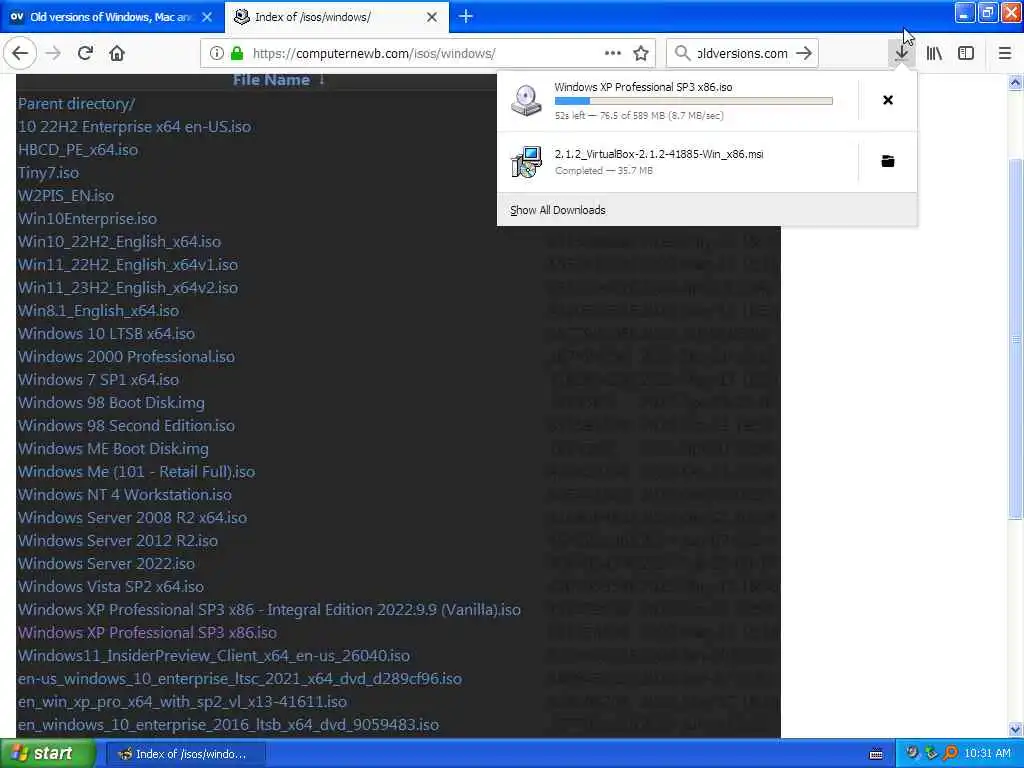Click the scrollbar up arrow
1024x768 pixels.
pyautogui.click(x=1015, y=82)
